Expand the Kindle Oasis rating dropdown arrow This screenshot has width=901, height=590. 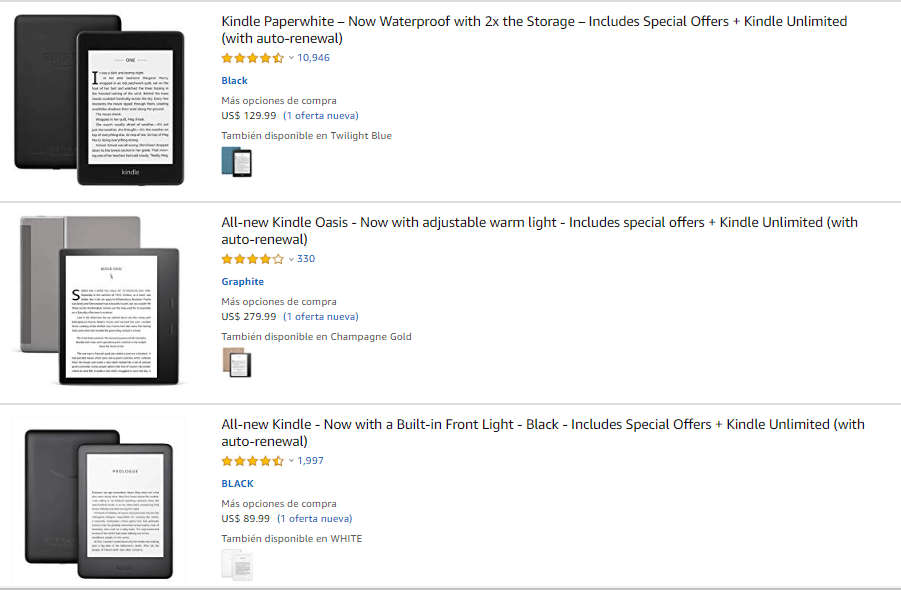(291, 259)
